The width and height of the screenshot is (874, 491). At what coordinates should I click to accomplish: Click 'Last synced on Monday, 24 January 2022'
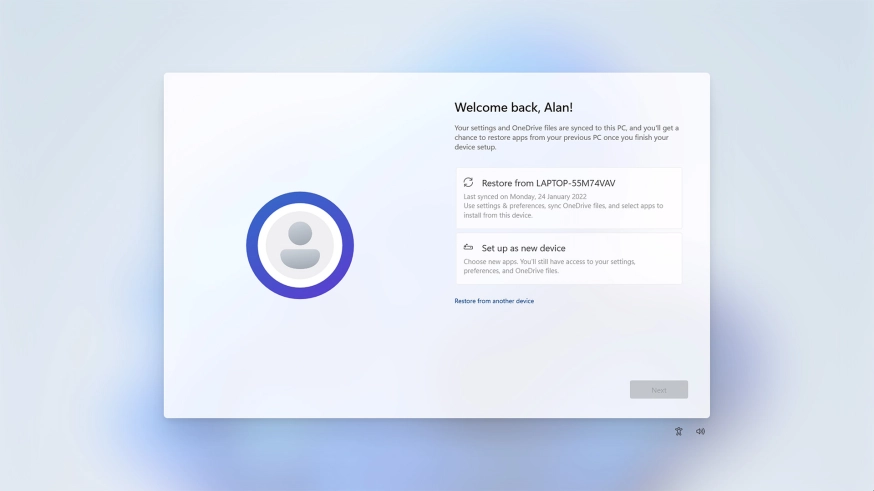click(525, 197)
